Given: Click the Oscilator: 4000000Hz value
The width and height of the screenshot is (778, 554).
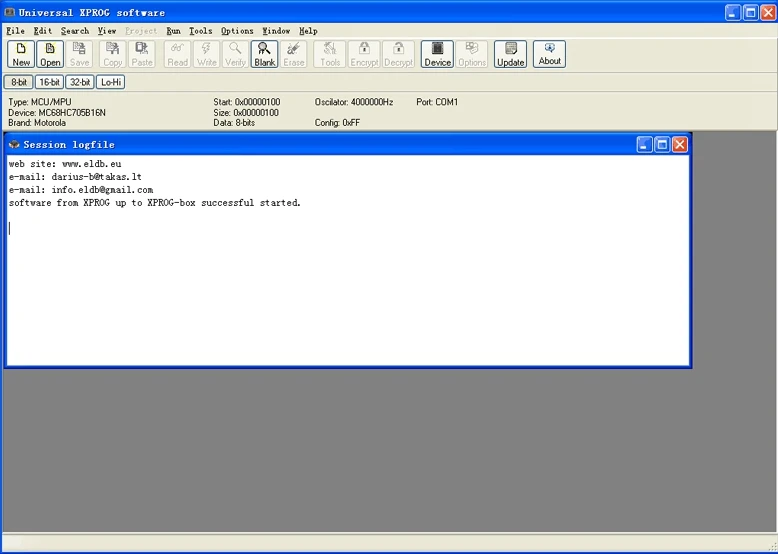Looking at the screenshot, I should point(354,102).
